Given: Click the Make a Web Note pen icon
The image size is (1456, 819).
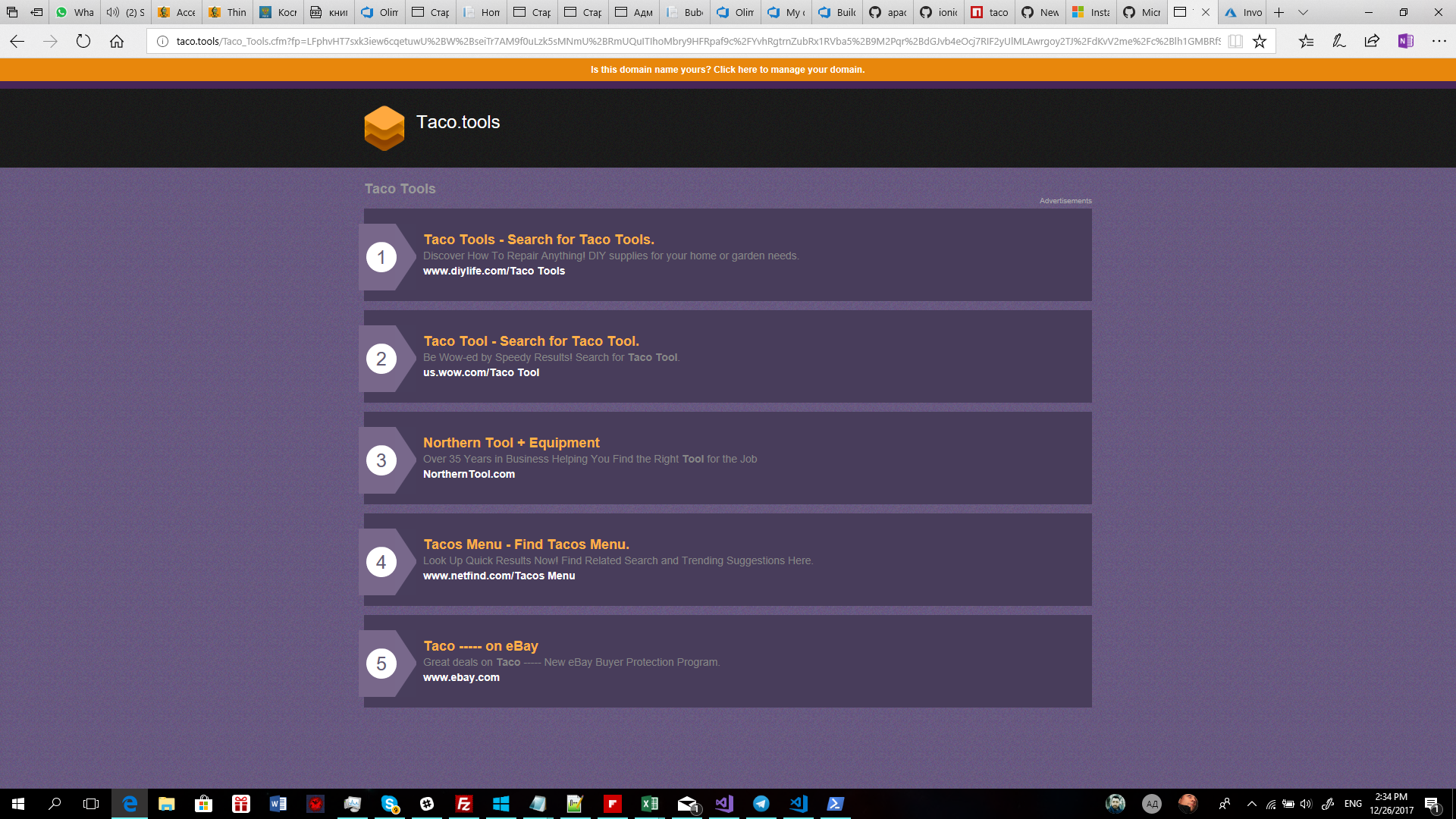Looking at the screenshot, I should point(1338,41).
